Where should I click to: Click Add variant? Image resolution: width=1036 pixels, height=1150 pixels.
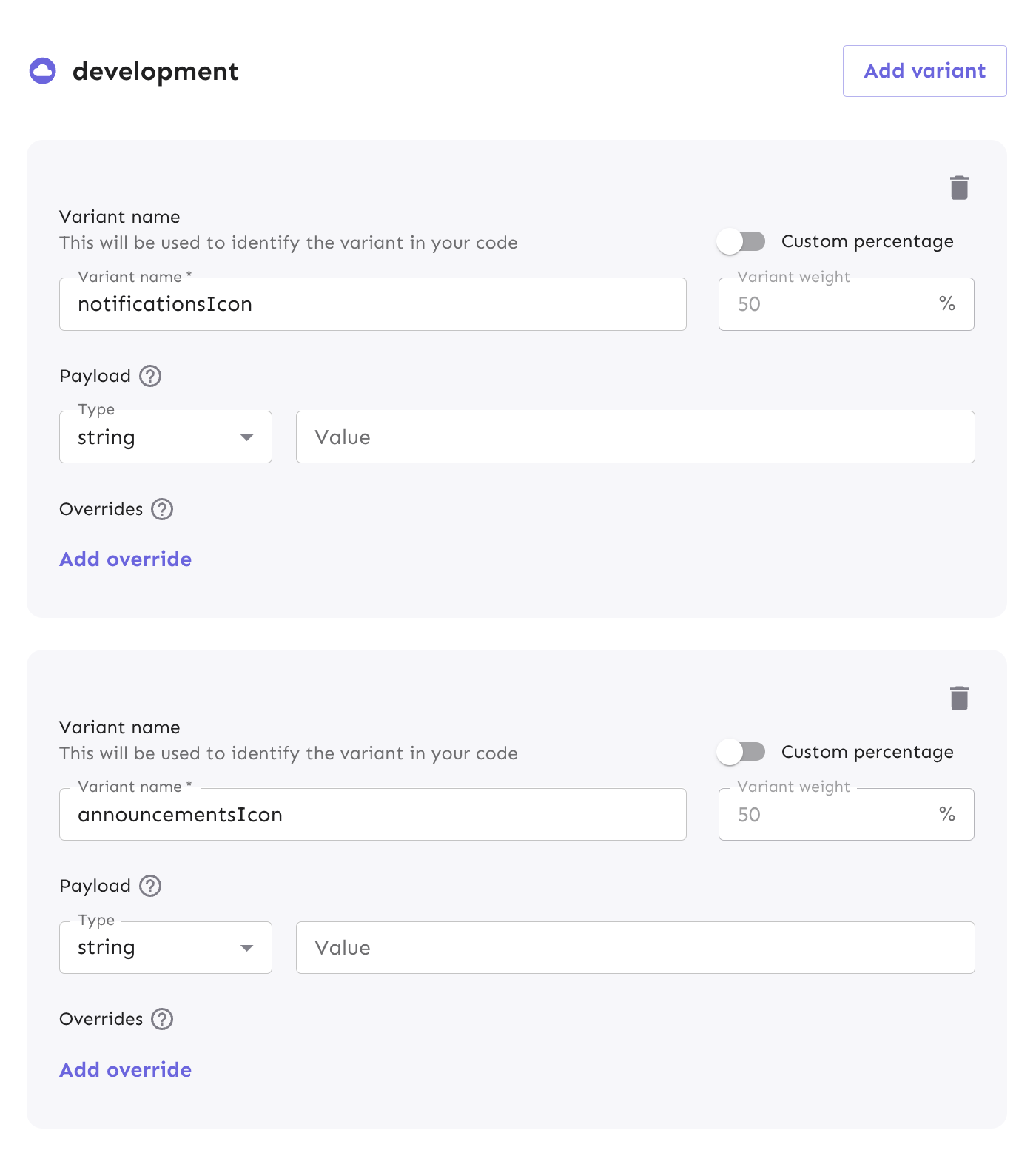pyautogui.click(x=924, y=70)
